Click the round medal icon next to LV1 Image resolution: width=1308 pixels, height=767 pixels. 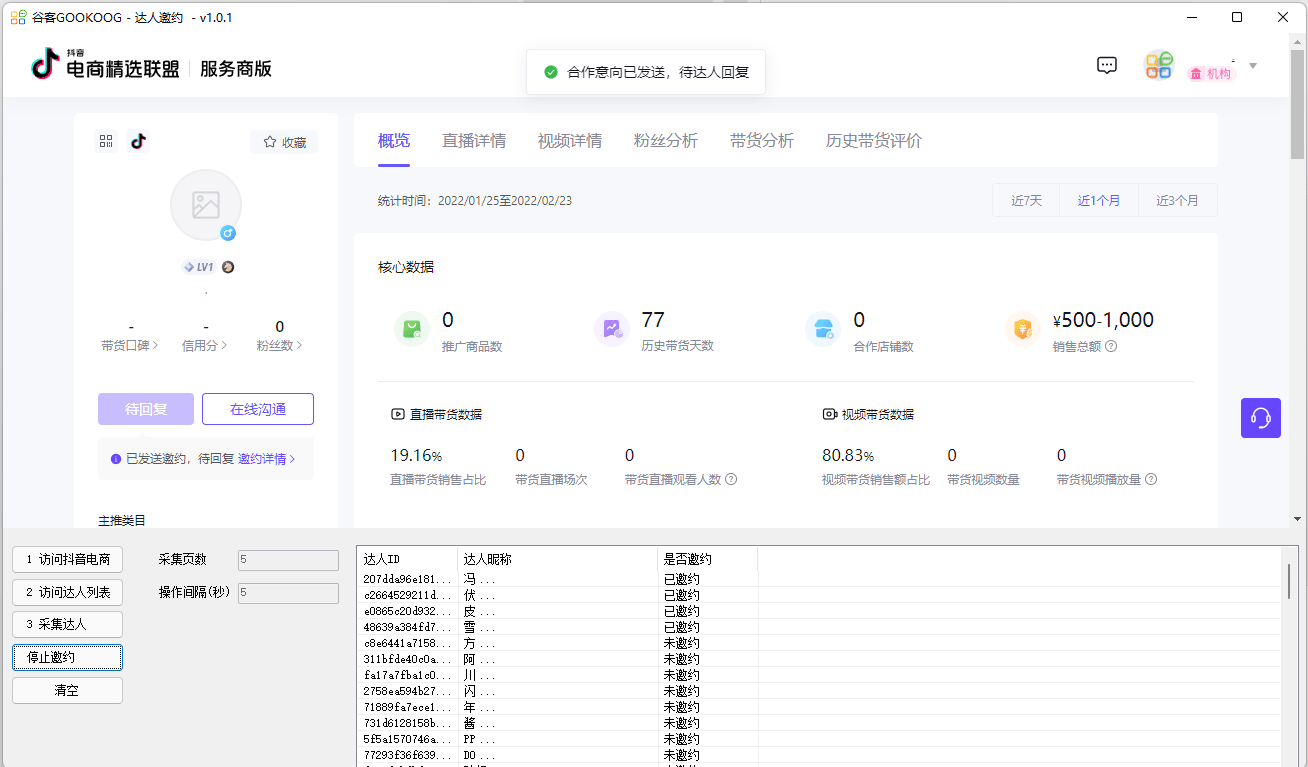[x=228, y=267]
